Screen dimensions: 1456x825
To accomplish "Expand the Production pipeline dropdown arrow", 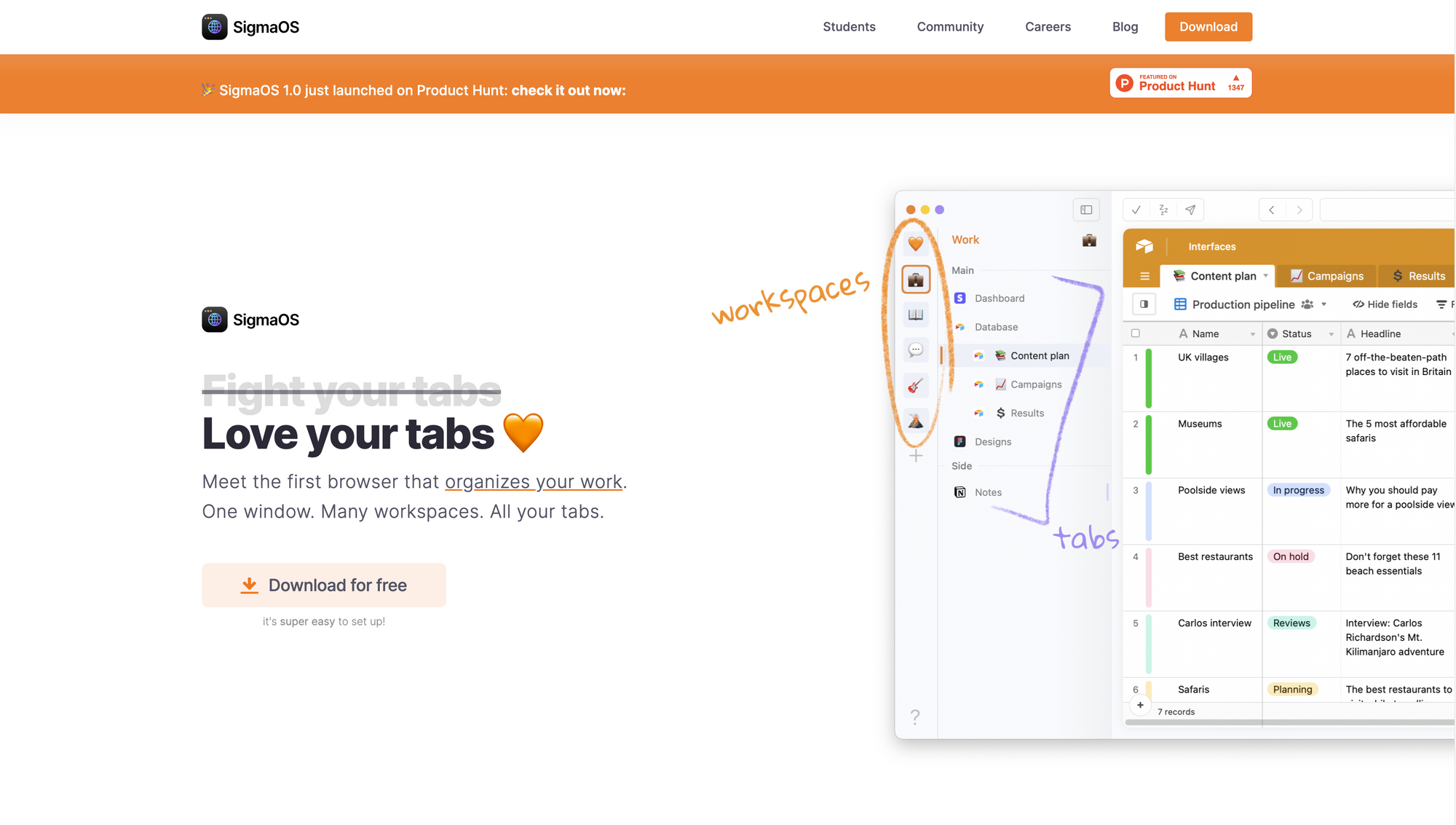I will [1324, 304].
